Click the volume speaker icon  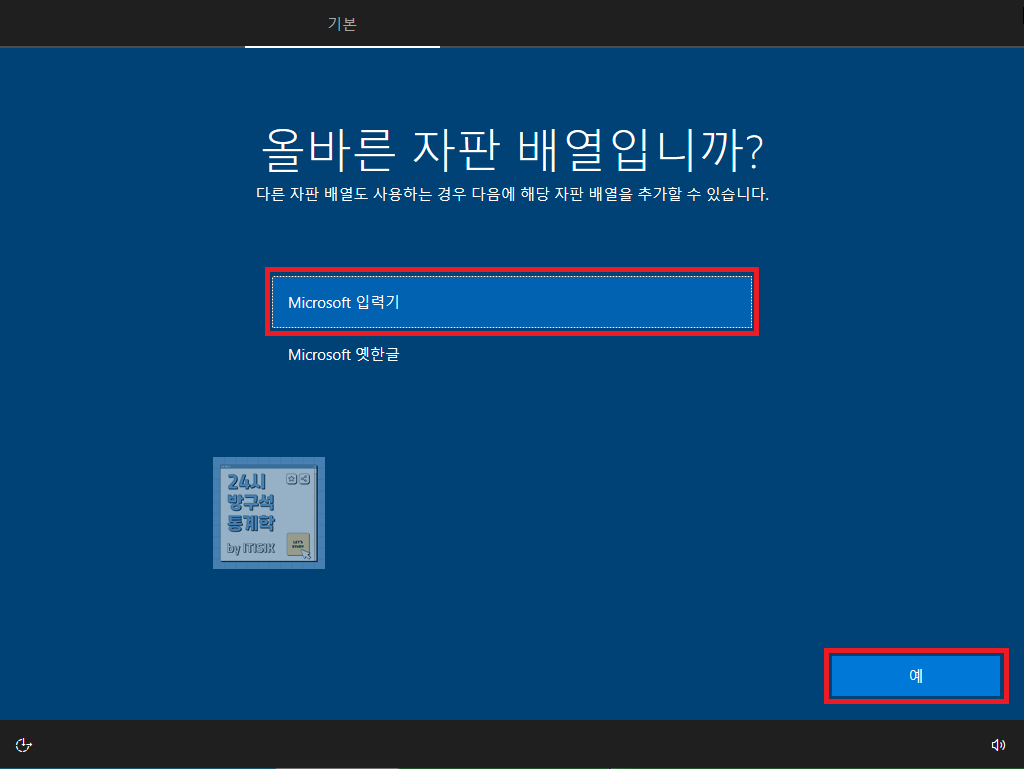point(998,745)
